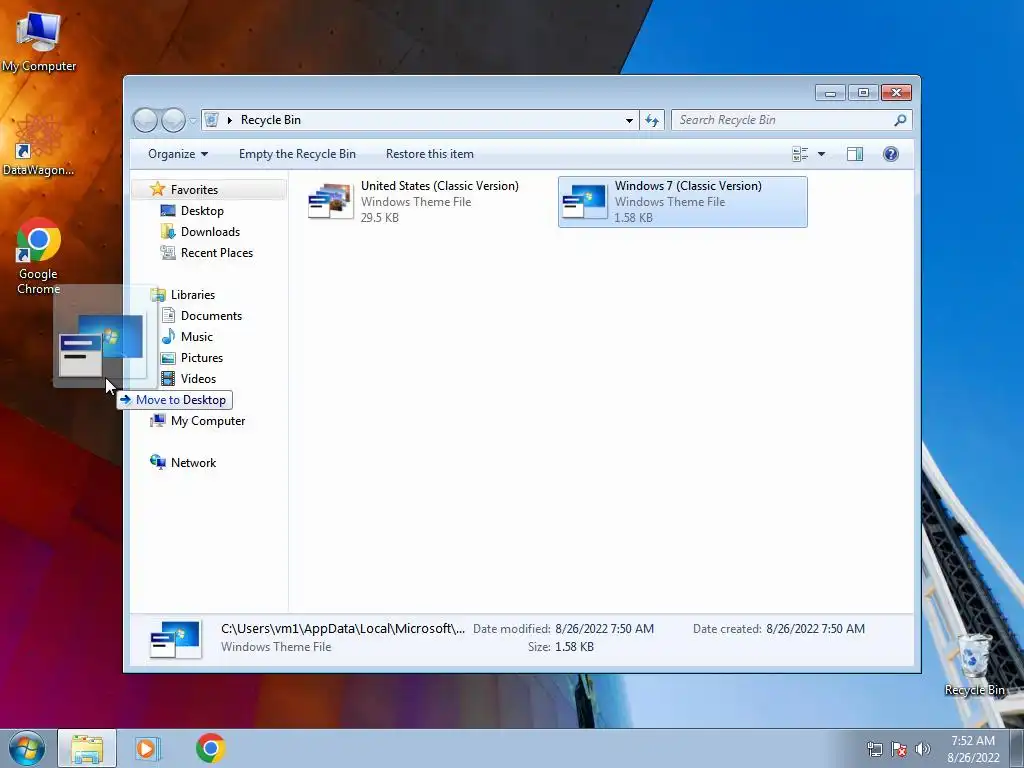The width and height of the screenshot is (1024, 768).
Task: Select My Computer in navigation pane
Action: (x=208, y=421)
